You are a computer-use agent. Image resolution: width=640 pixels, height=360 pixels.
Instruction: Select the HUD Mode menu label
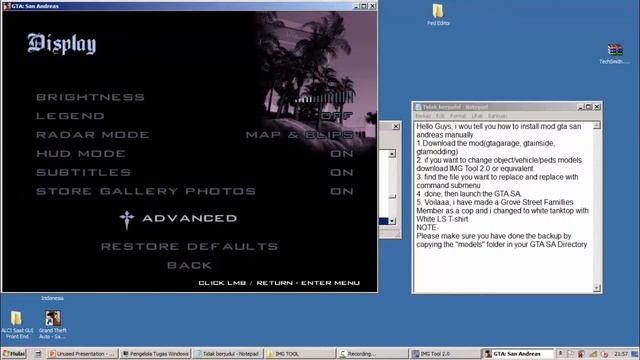pyautogui.click(x=81, y=154)
